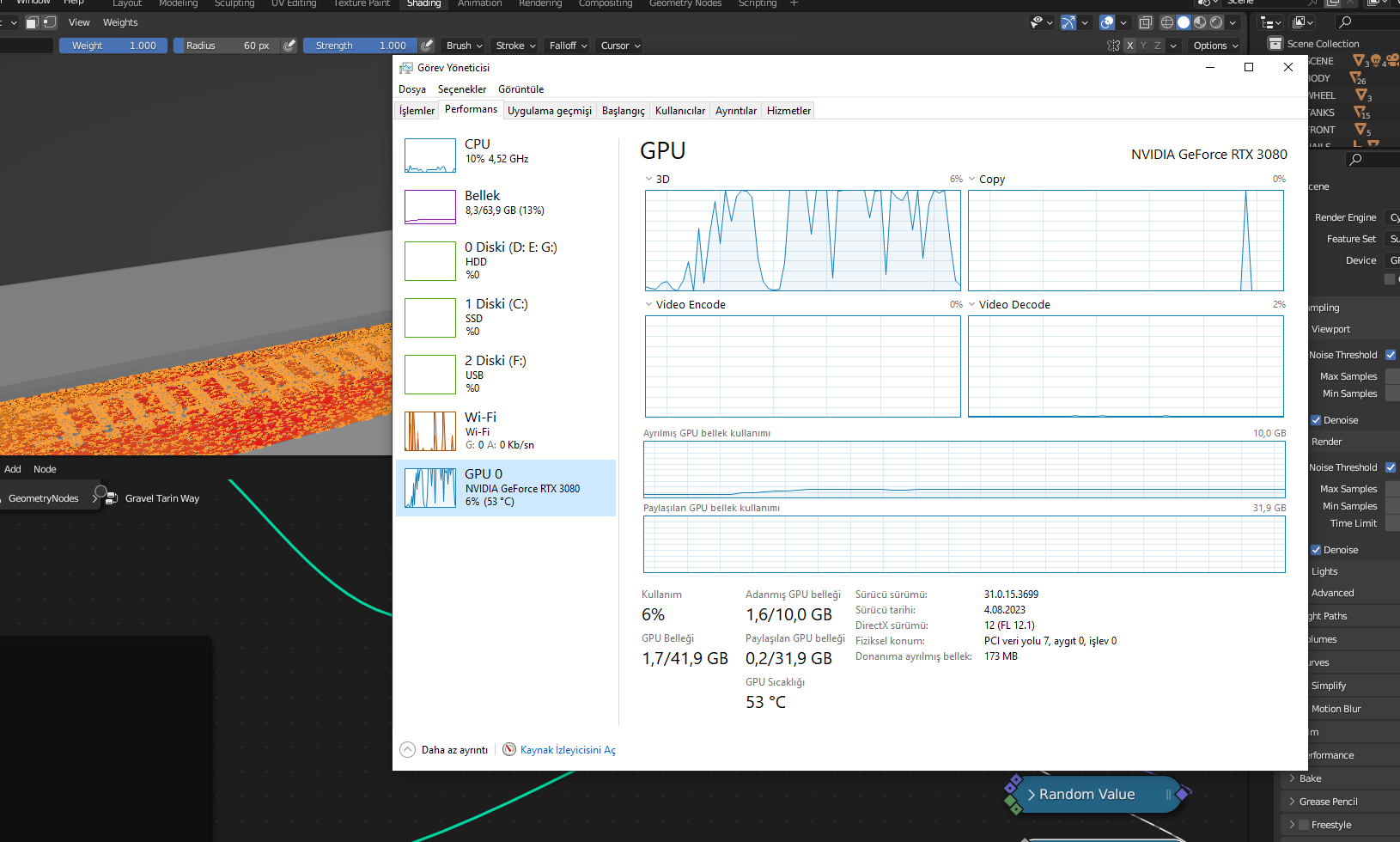Disable Render Noise Threshold checkbox
The image size is (1400, 842).
point(1391,467)
